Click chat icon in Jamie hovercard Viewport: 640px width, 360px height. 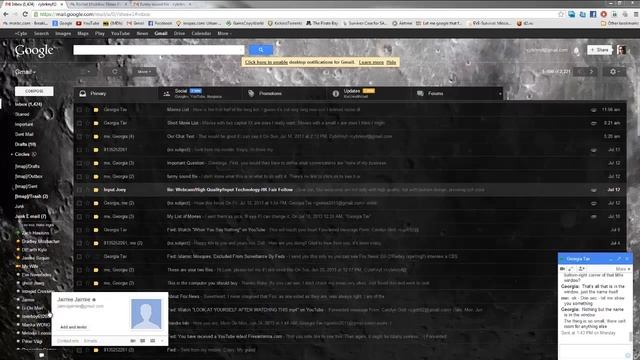pos(142,340)
